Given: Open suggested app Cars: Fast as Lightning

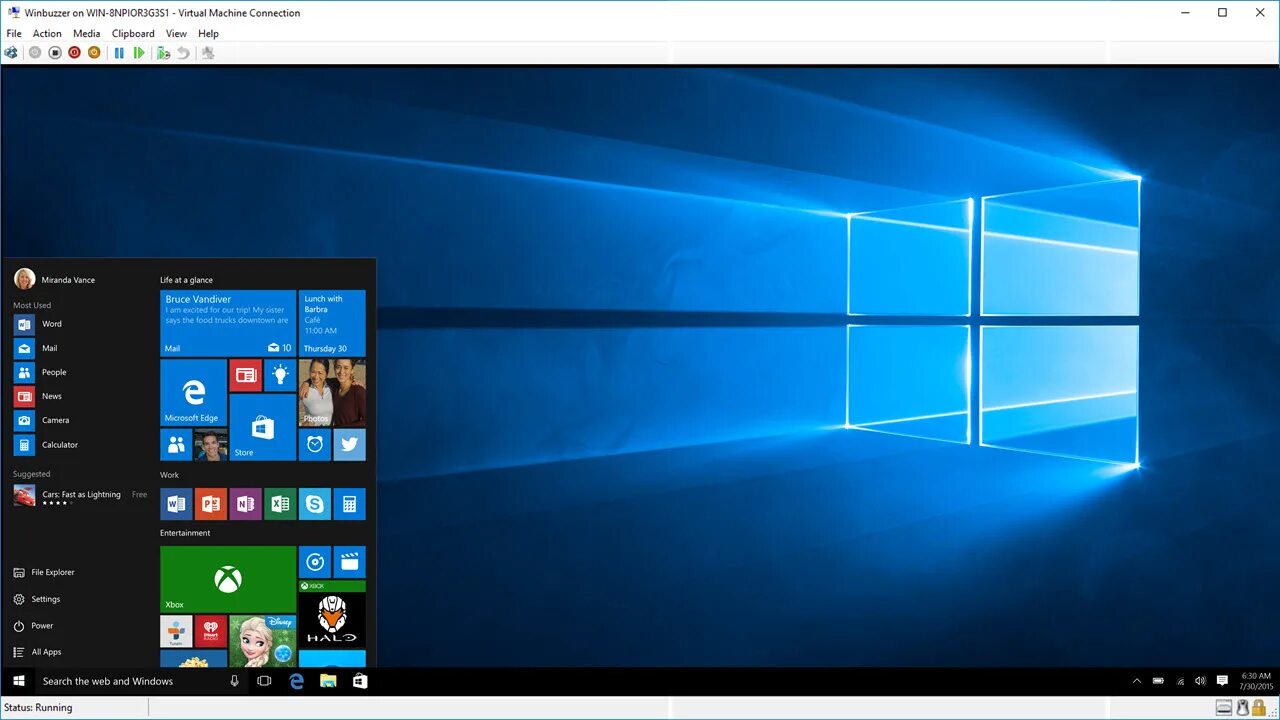Looking at the screenshot, I should (x=80, y=495).
